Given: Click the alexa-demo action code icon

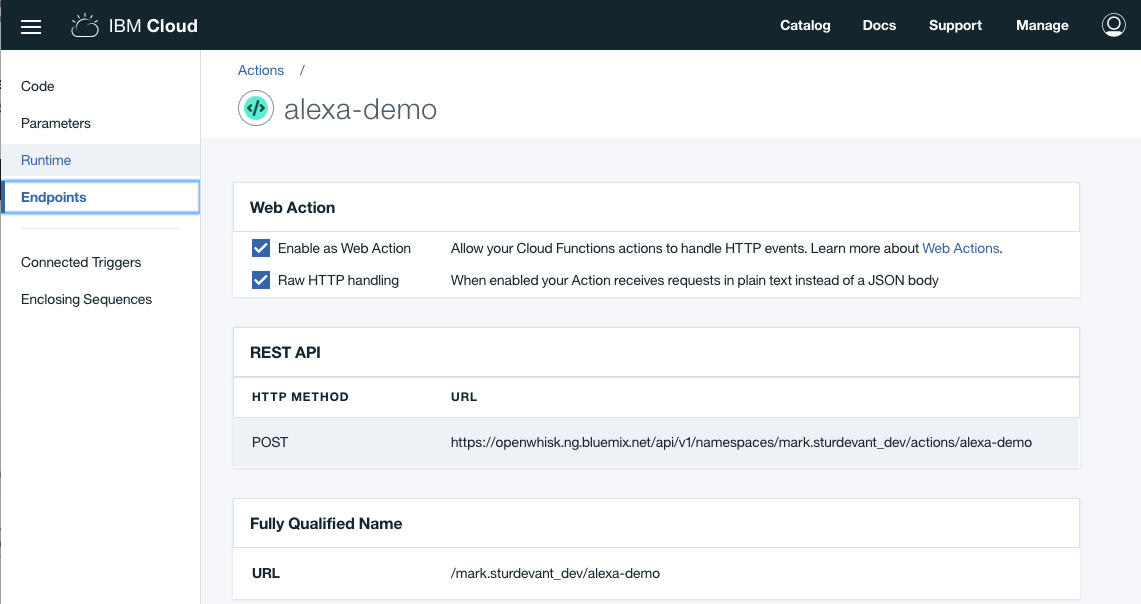Looking at the screenshot, I should tap(255, 108).
